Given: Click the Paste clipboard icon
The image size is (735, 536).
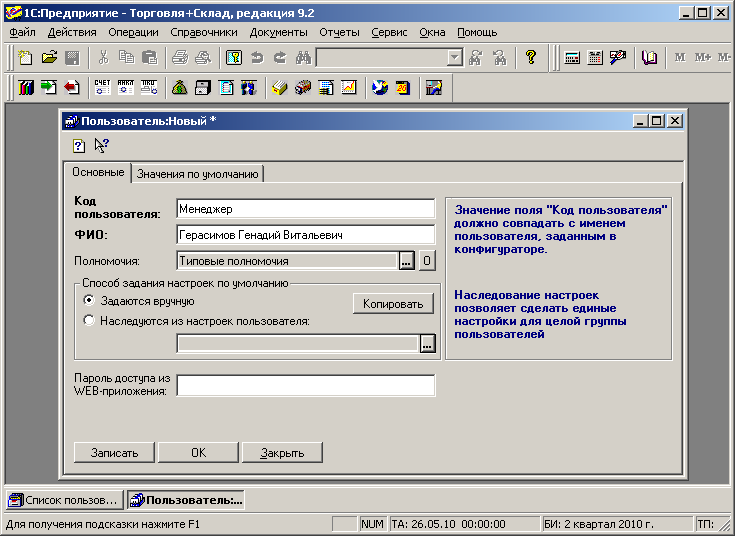Looking at the screenshot, I should (149, 58).
